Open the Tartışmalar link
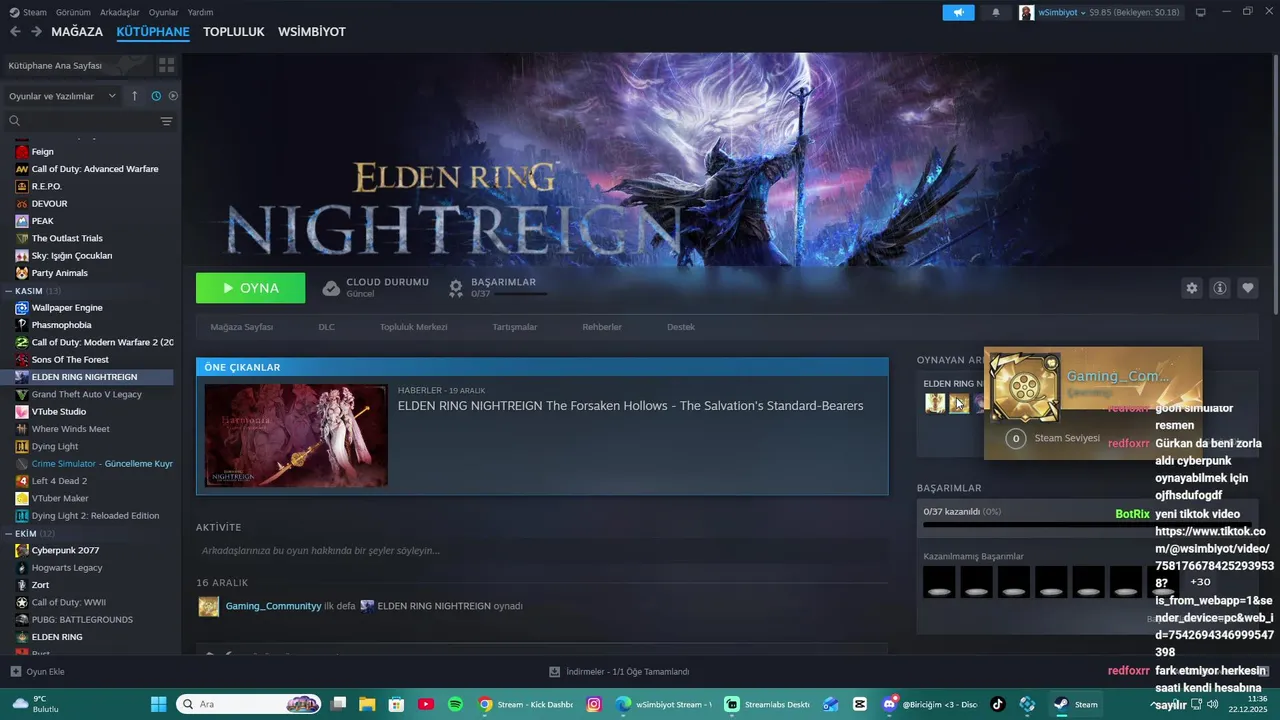Viewport: 1280px width, 720px height. click(515, 327)
